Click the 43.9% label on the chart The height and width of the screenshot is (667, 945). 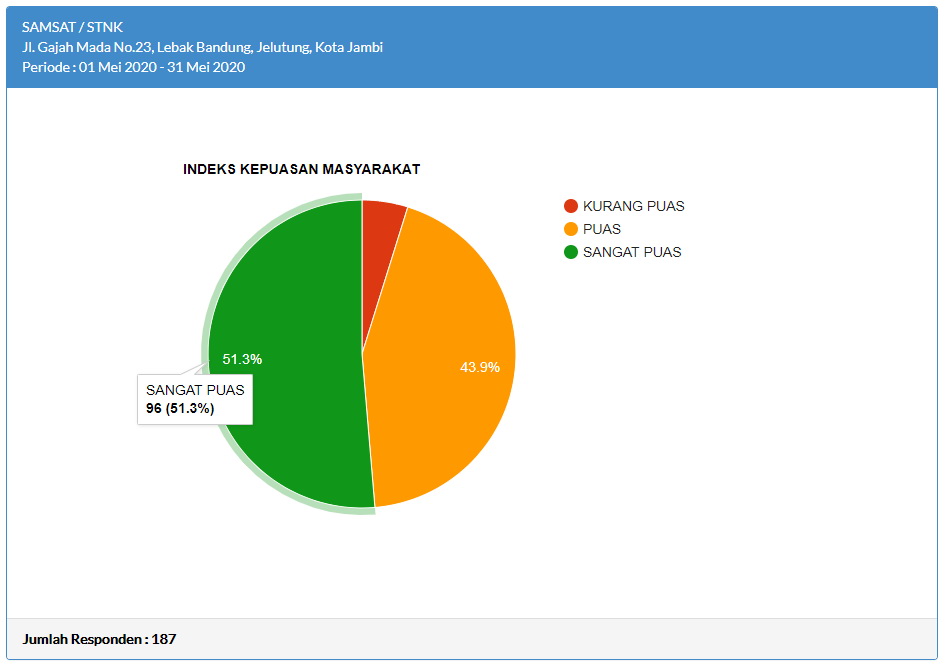click(x=479, y=367)
